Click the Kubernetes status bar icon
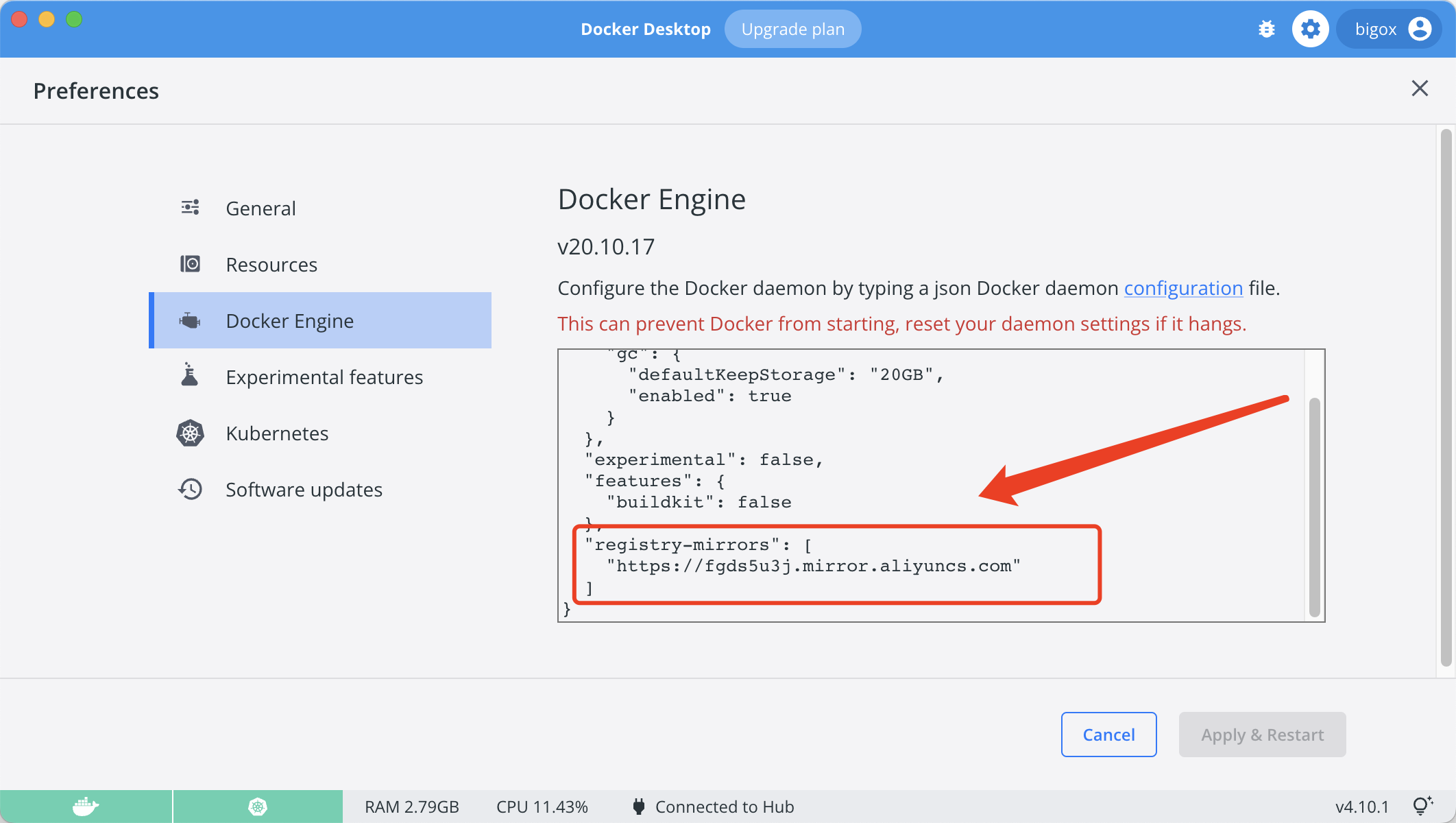 pyautogui.click(x=258, y=807)
